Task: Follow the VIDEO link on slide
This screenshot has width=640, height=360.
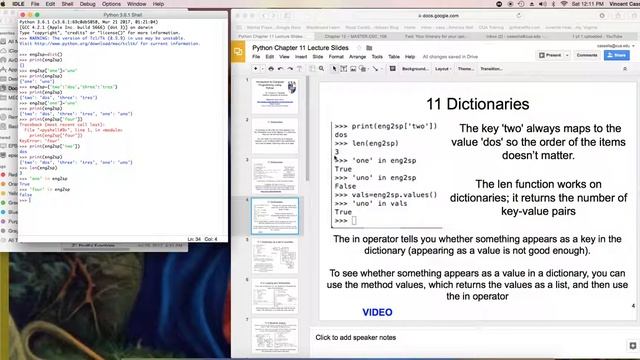Action: point(377,312)
